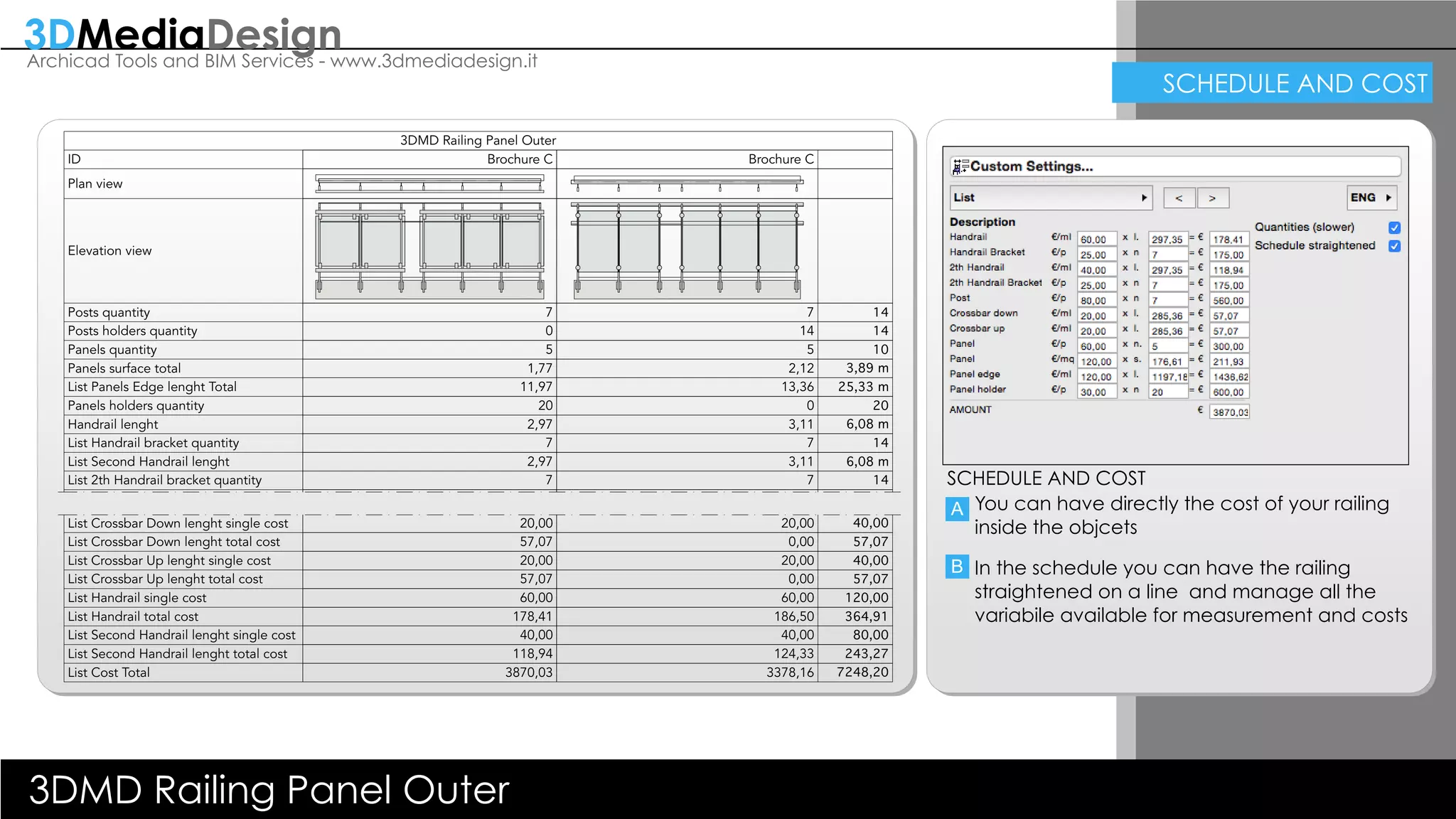
Task: Disable Quantities (slower) checkbox
Action: (1394, 227)
